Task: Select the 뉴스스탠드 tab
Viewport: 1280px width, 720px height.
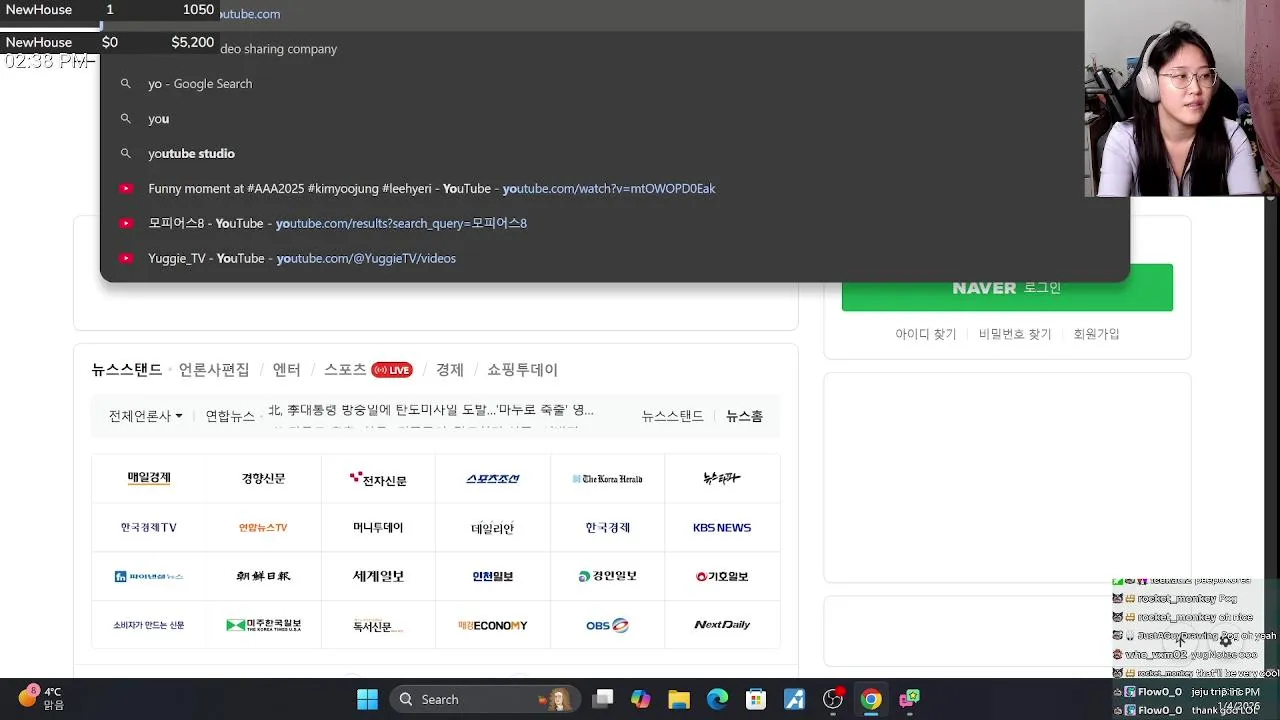Action: click(127, 370)
